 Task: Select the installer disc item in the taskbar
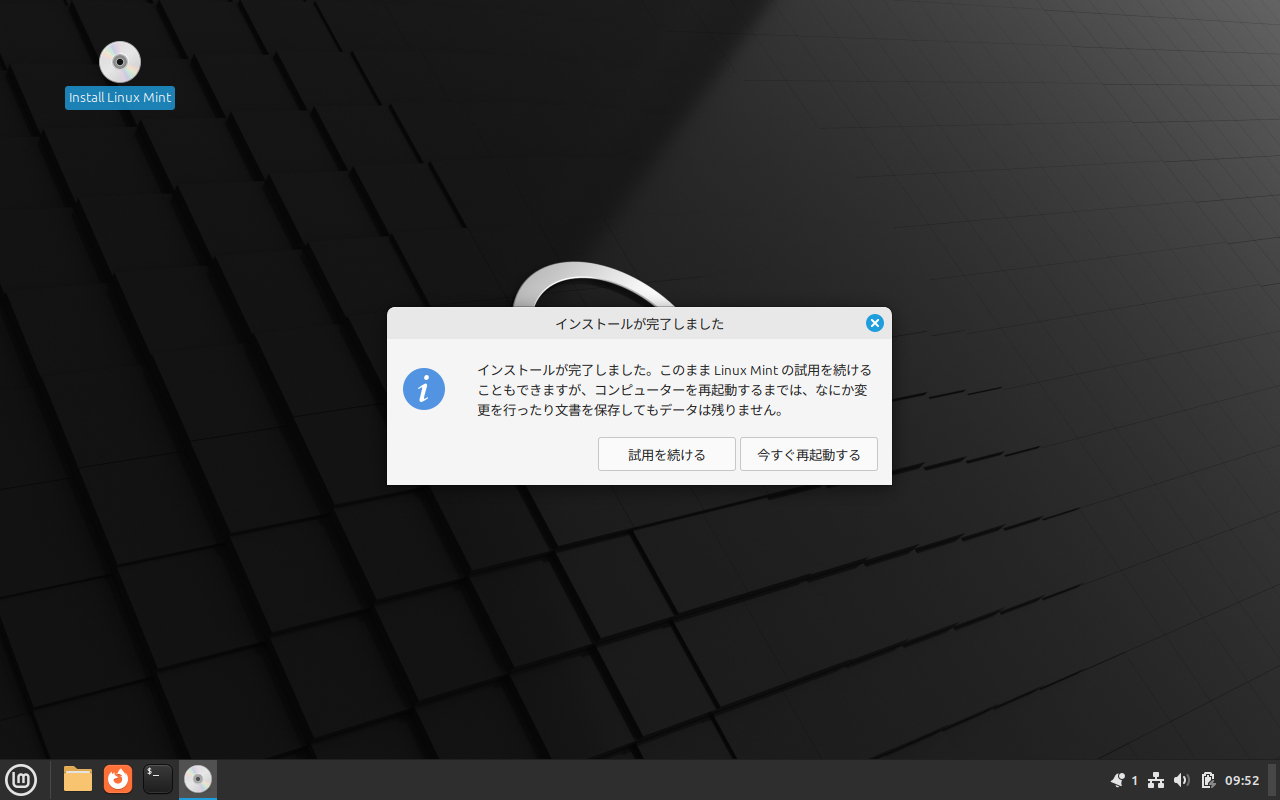(x=198, y=779)
